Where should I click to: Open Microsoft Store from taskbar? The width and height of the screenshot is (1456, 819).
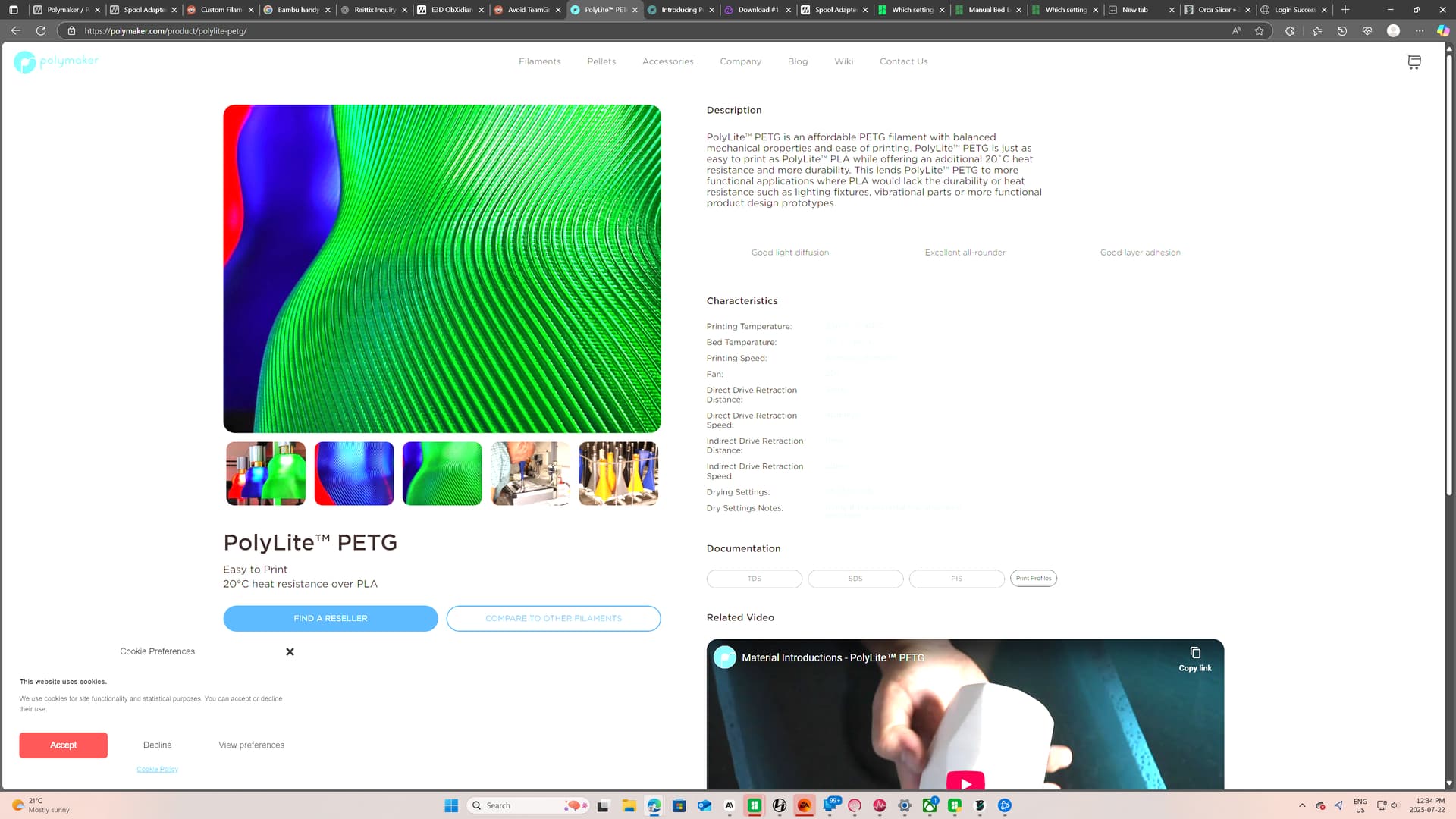pyautogui.click(x=679, y=805)
